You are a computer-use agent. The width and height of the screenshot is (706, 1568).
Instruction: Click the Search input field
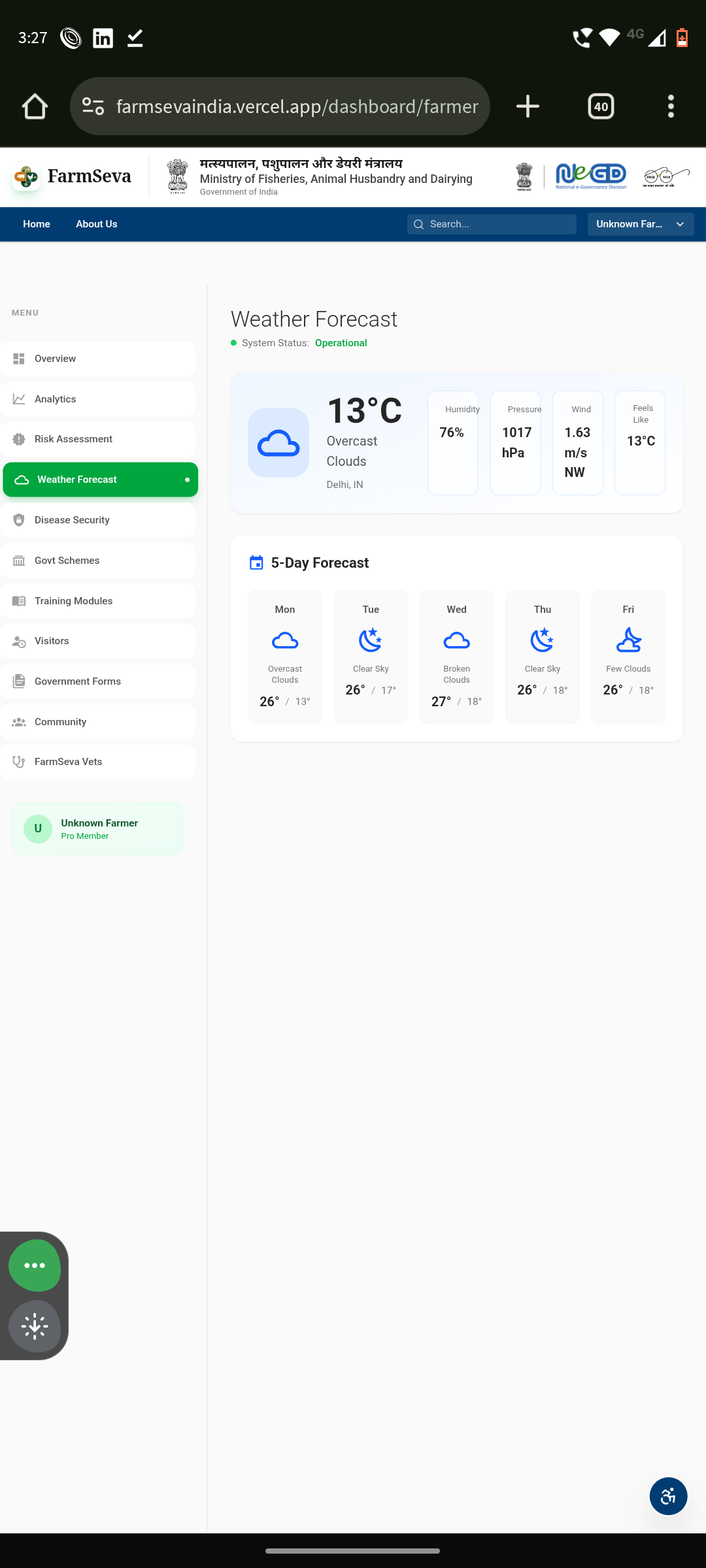click(x=492, y=224)
